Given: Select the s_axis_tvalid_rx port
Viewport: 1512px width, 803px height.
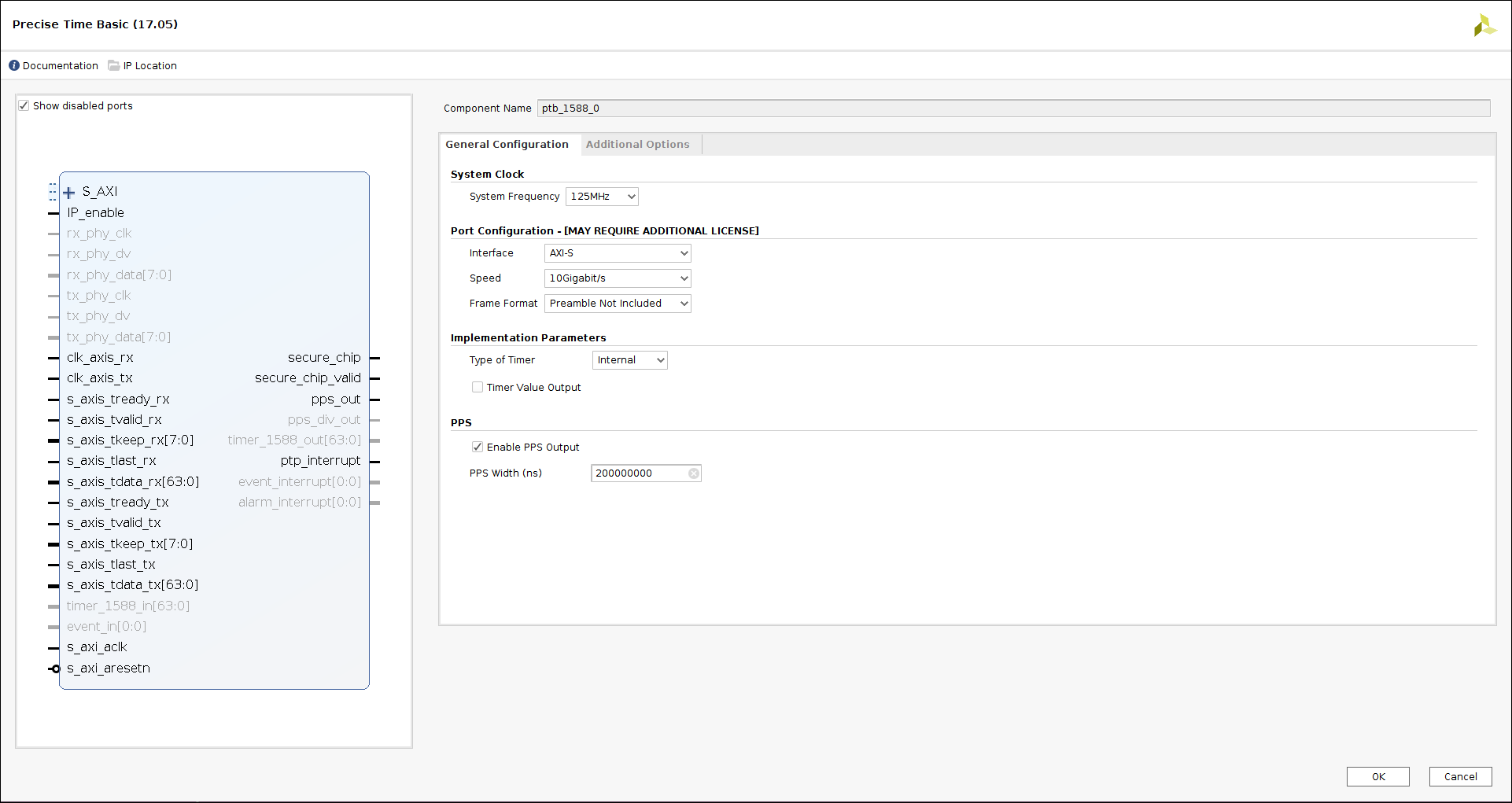Looking at the screenshot, I should pos(114,420).
